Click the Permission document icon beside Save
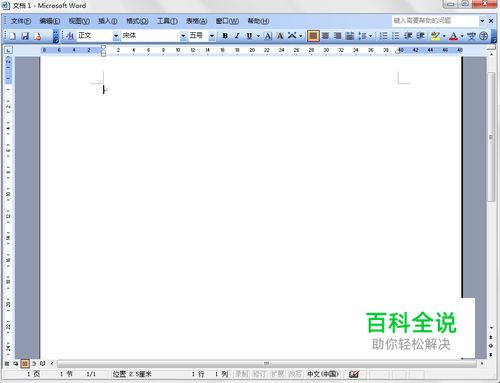This screenshot has height=383, width=500. (37, 36)
